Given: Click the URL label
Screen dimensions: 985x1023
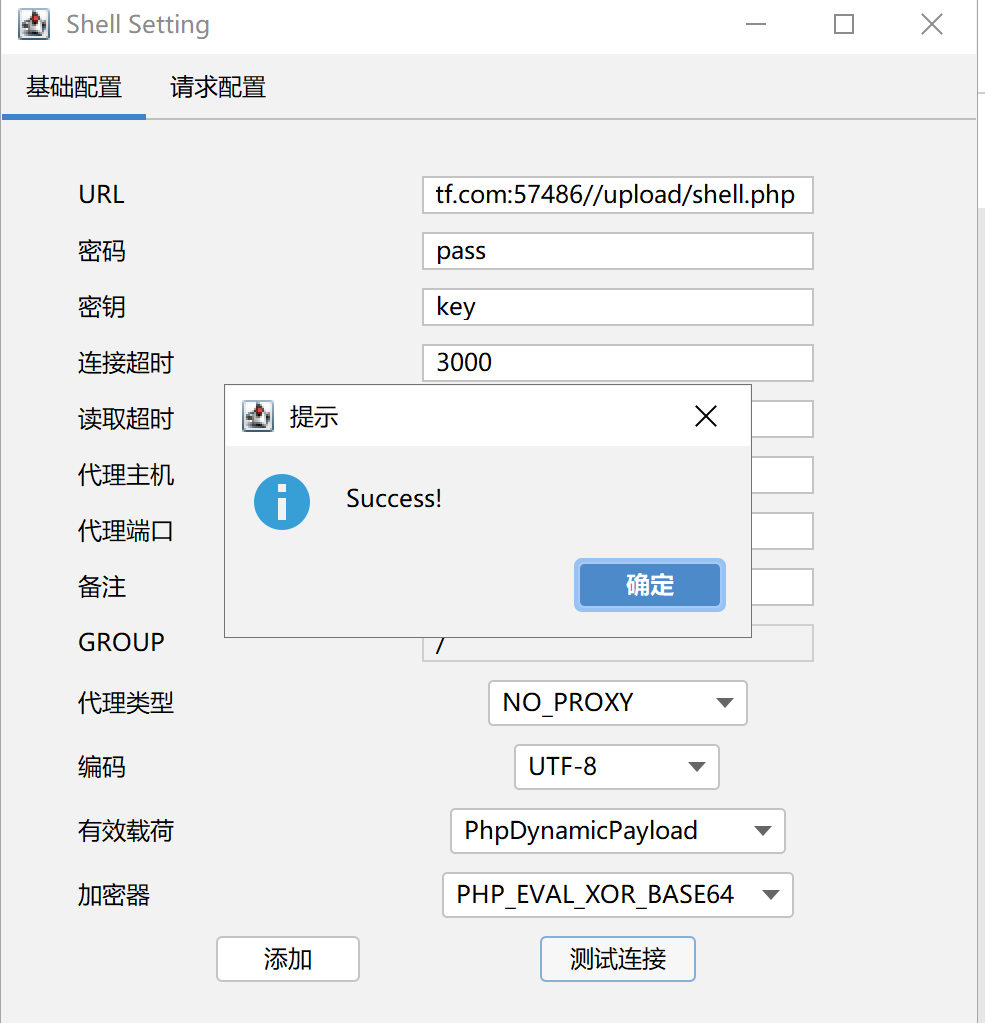Looking at the screenshot, I should (x=102, y=194).
